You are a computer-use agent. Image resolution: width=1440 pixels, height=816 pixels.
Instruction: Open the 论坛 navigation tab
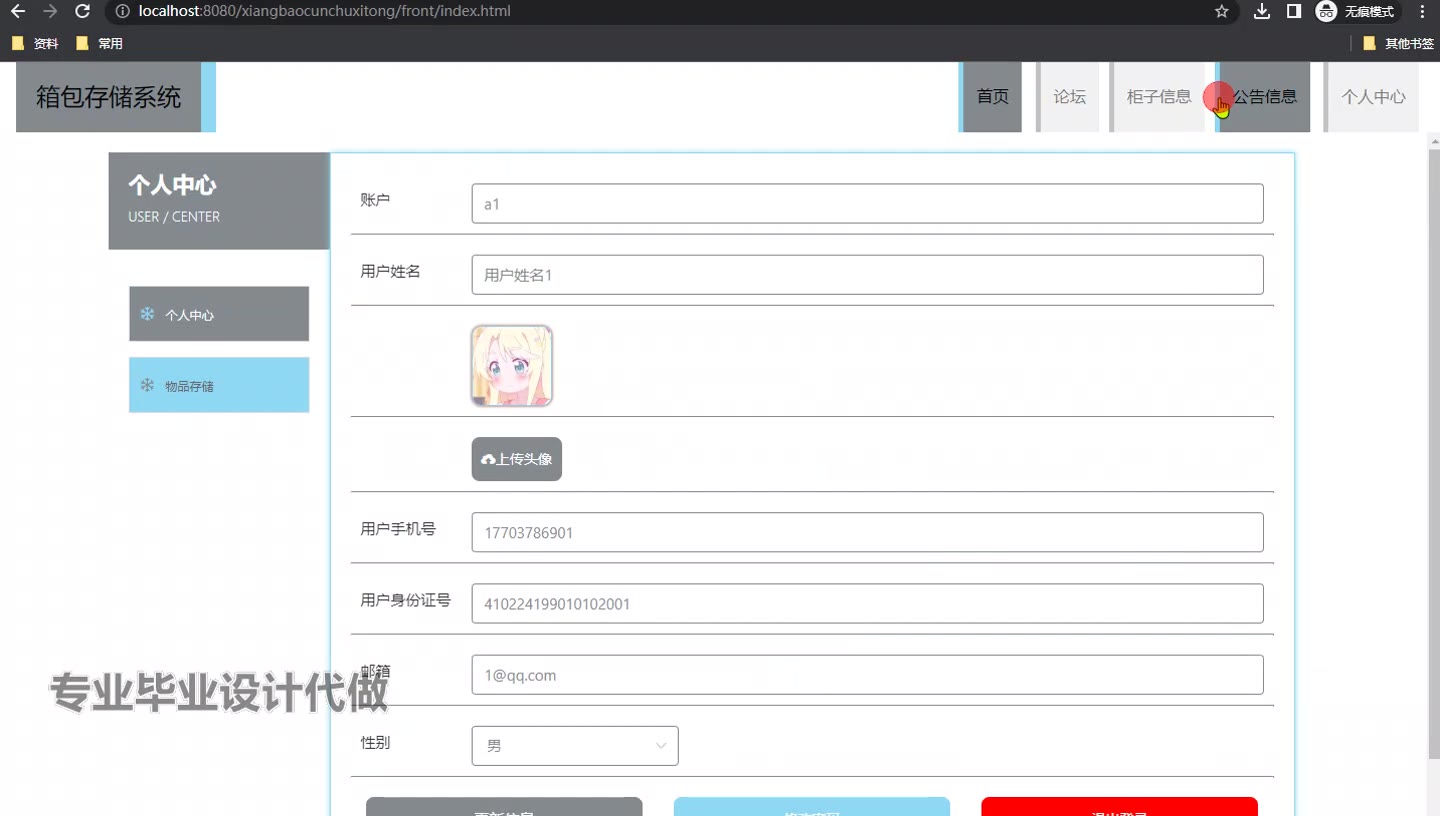(1069, 97)
